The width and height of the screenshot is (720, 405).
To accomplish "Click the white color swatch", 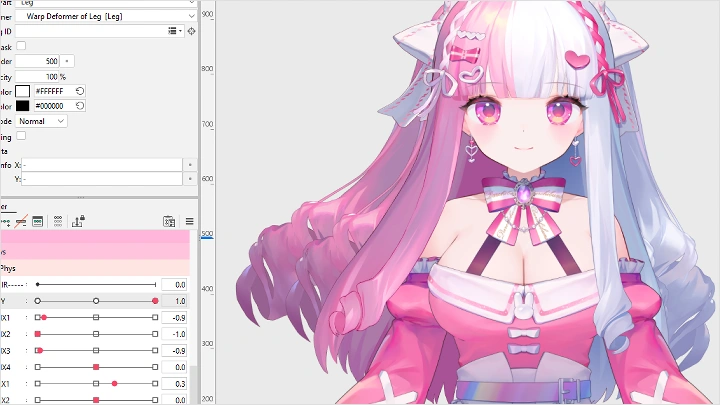I will (x=22, y=91).
